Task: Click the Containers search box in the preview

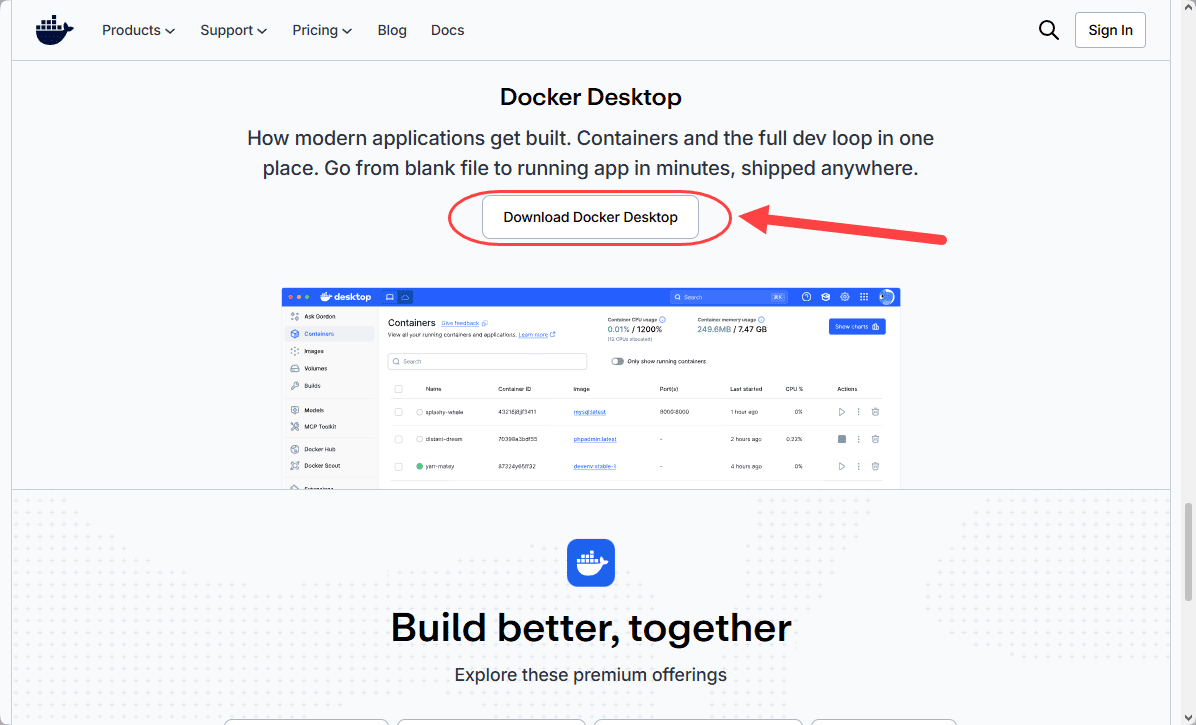Action: pyautogui.click(x=487, y=361)
